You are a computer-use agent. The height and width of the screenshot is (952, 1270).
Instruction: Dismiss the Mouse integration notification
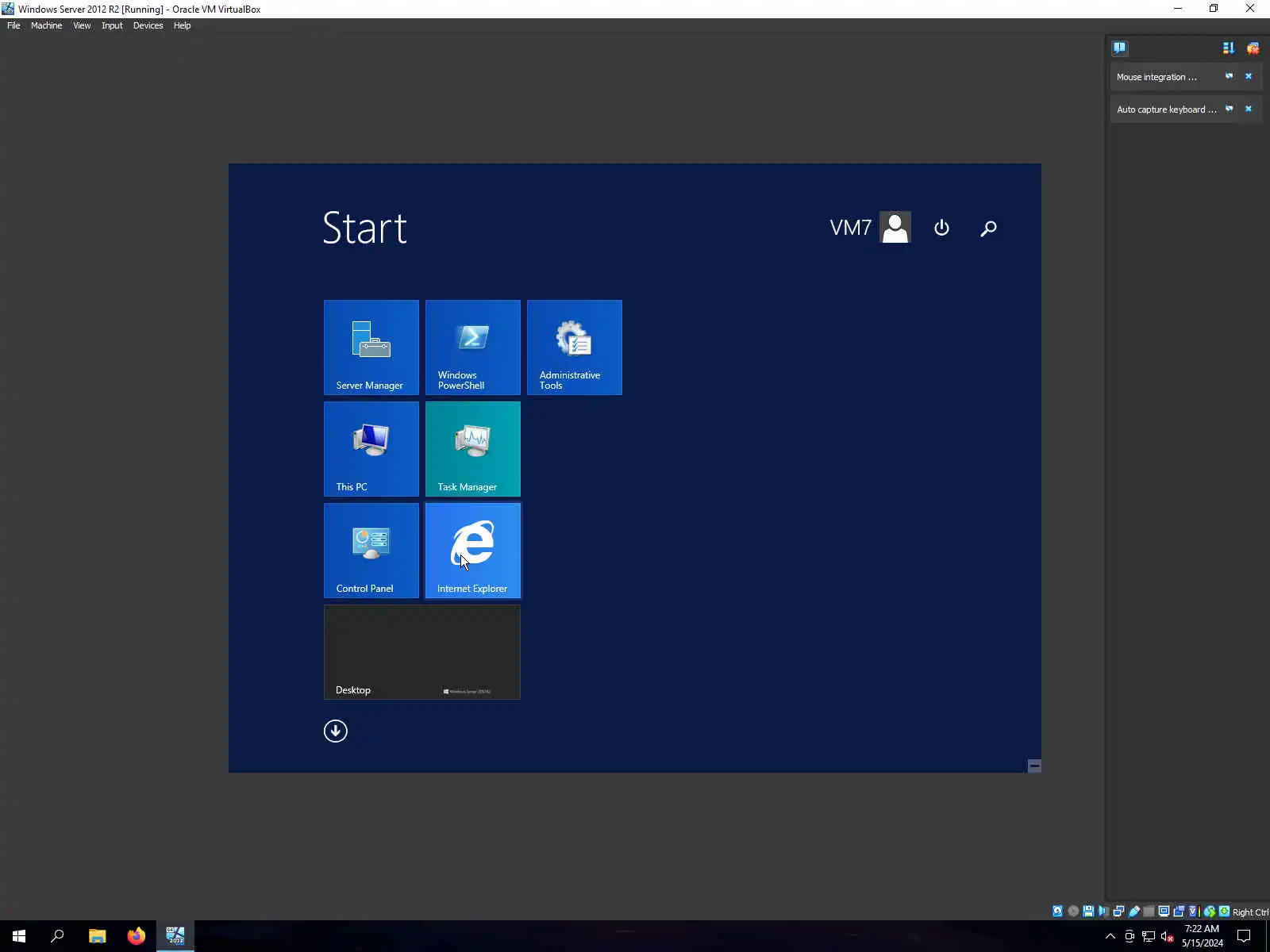click(1249, 76)
